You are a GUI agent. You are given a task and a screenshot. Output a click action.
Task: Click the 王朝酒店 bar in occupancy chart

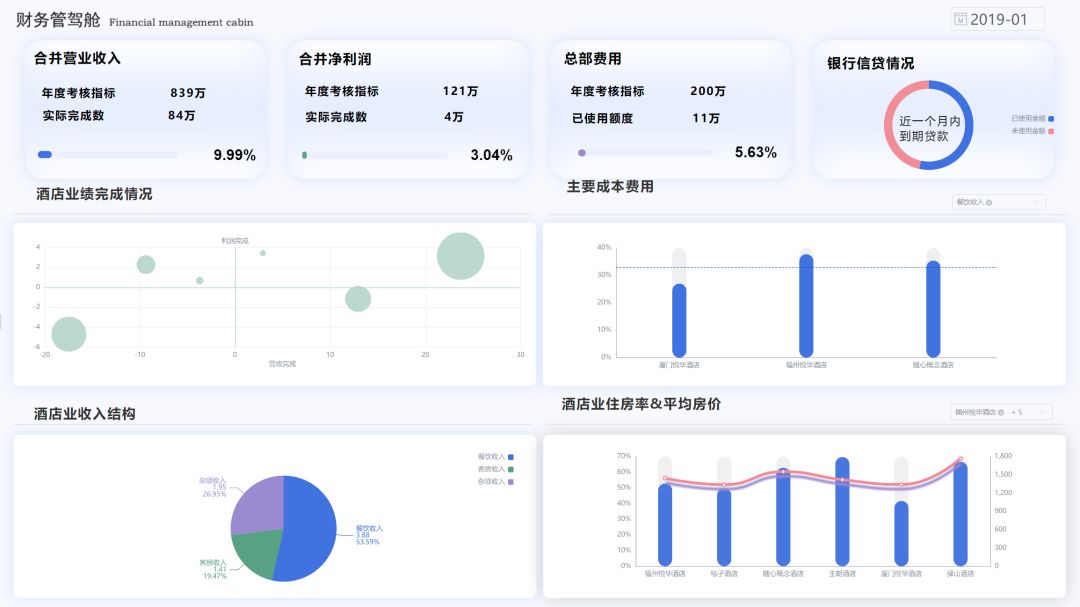point(842,511)
